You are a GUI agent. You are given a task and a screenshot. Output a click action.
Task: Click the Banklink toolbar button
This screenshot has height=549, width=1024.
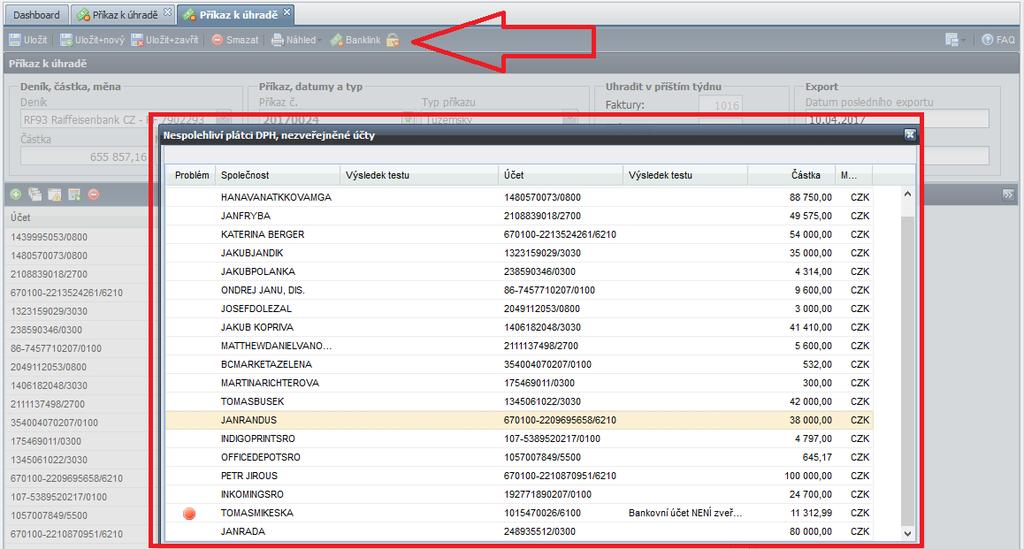point(355,40)
